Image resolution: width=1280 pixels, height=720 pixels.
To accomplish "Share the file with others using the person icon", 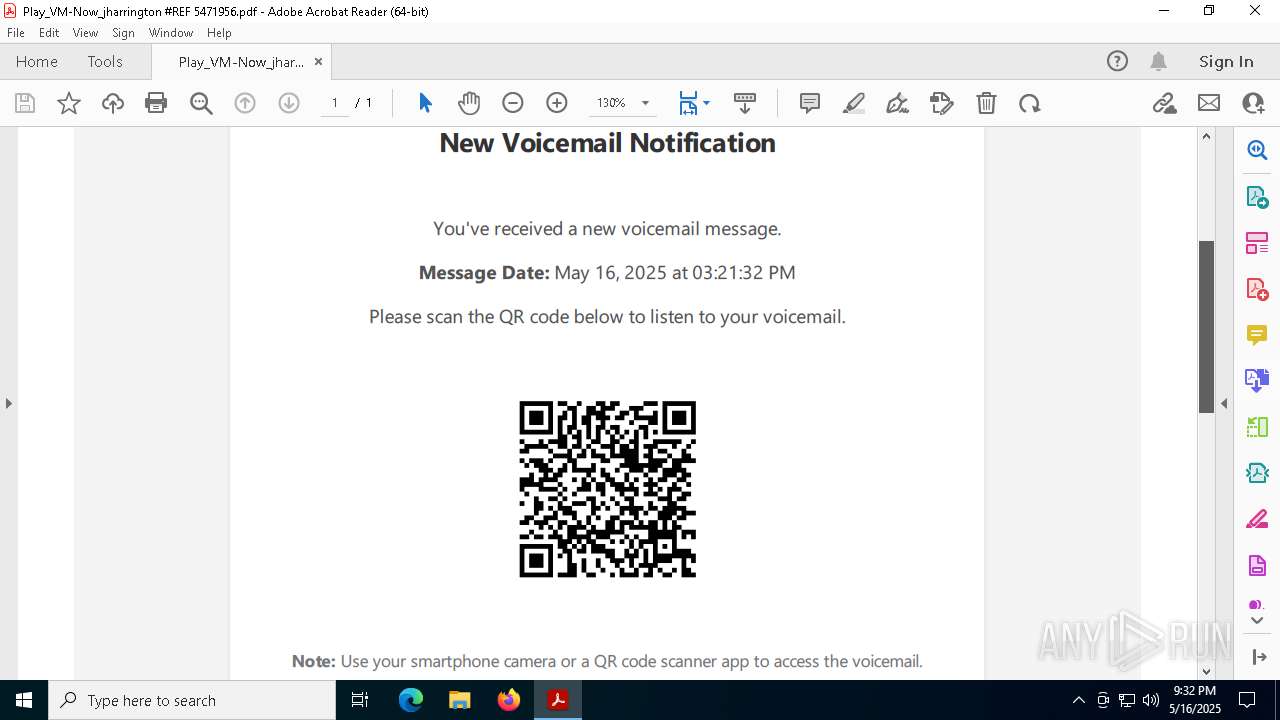I will click(1253, 103).
